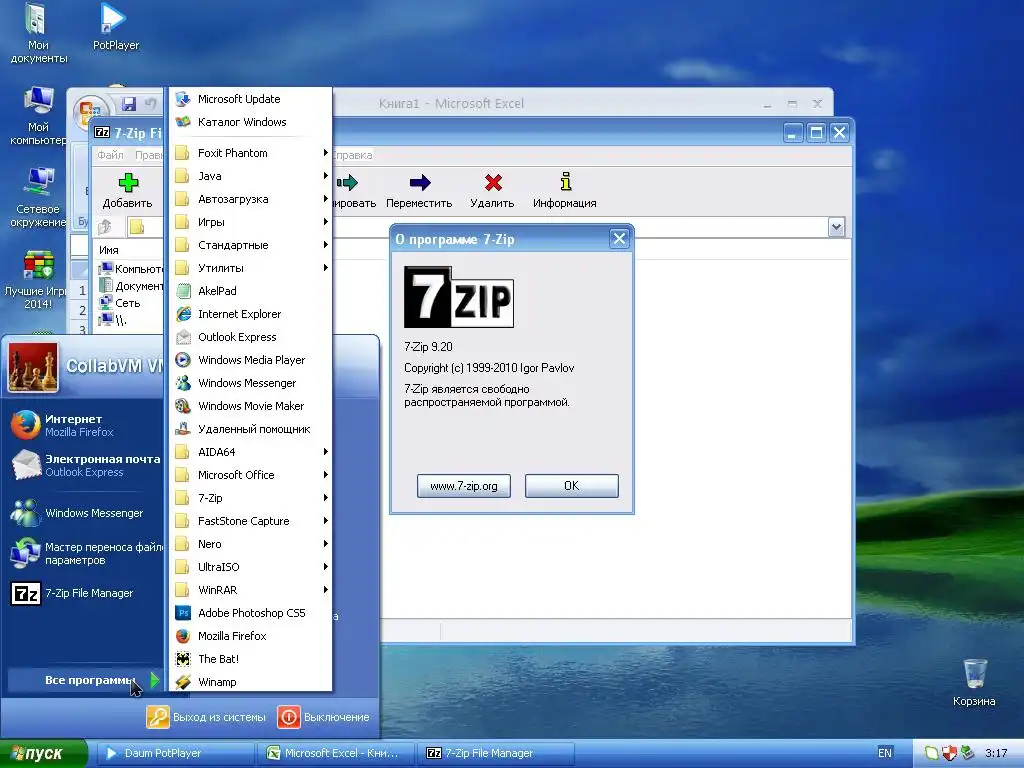
Task: Open Удаленный помощник
Action: [251, 429]
